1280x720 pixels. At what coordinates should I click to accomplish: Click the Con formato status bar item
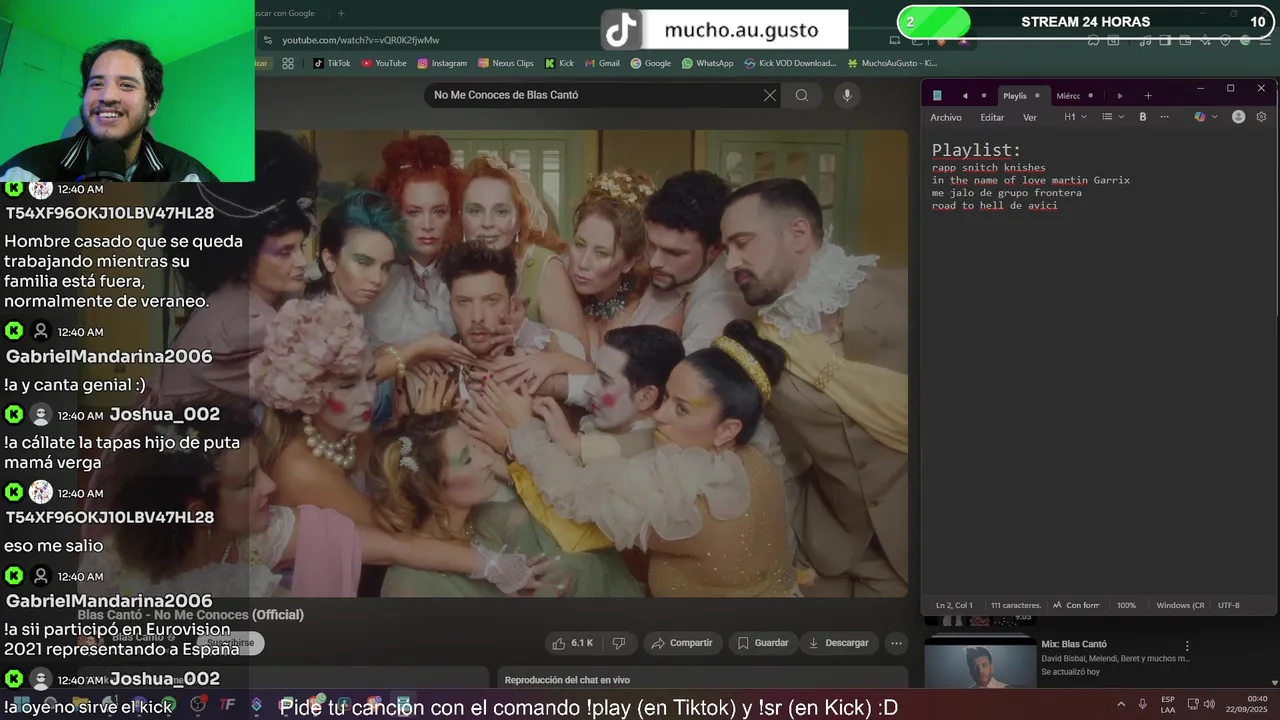[1077, 605]
